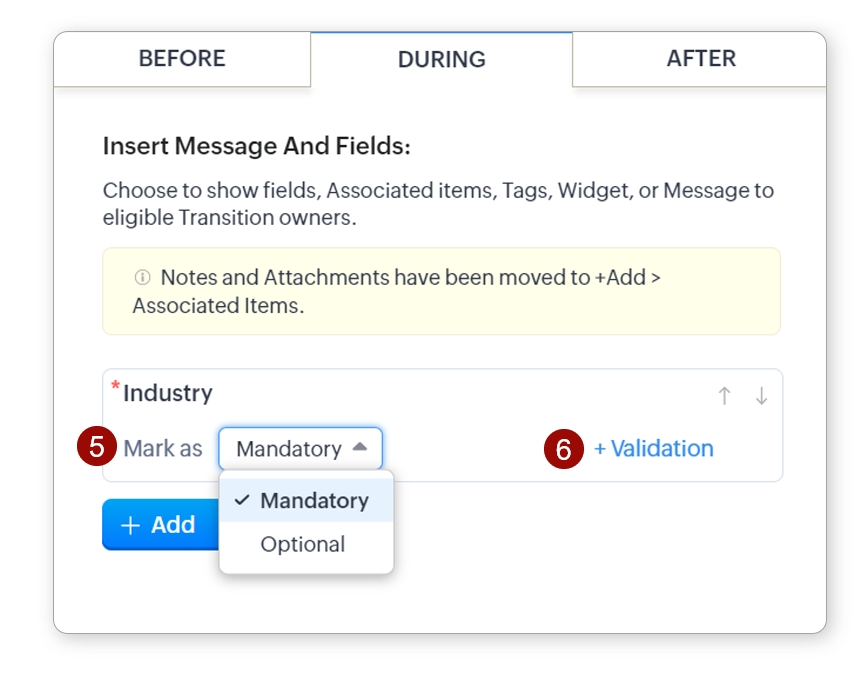Click the plus icon on the Add button

[x=130, y=525]
